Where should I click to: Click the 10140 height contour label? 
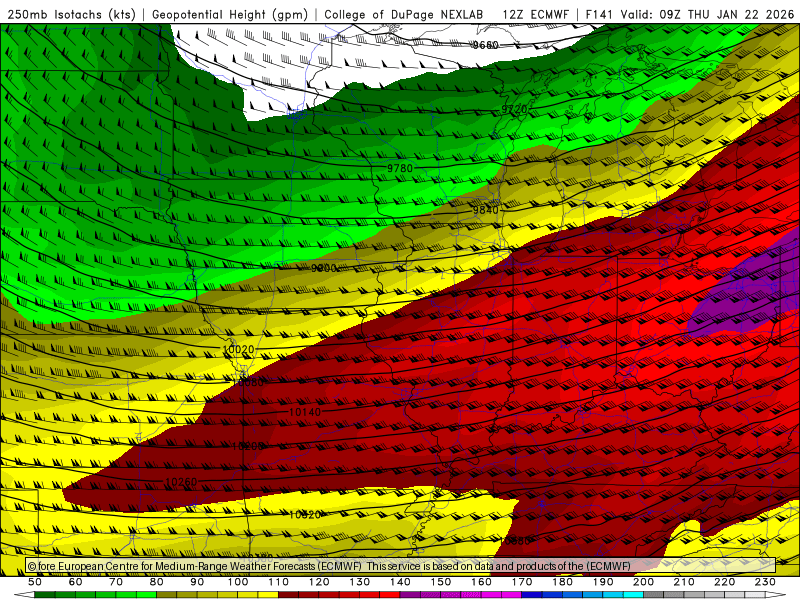point(305,412)
